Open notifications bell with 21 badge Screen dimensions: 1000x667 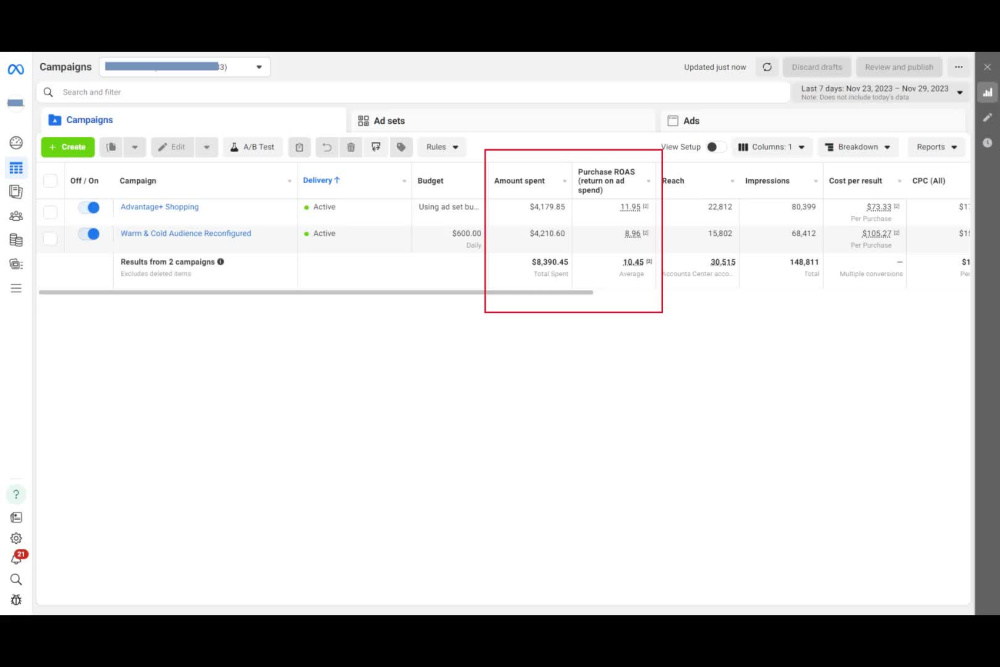17,558
